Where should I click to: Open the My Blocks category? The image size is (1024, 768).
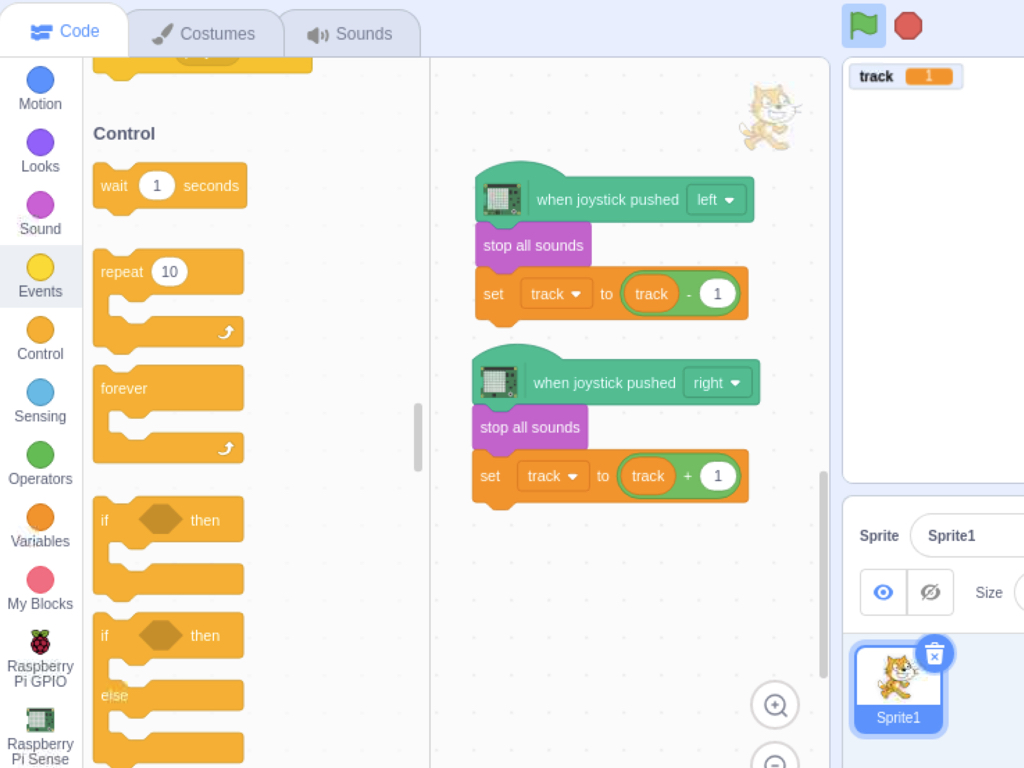point(40,589)
